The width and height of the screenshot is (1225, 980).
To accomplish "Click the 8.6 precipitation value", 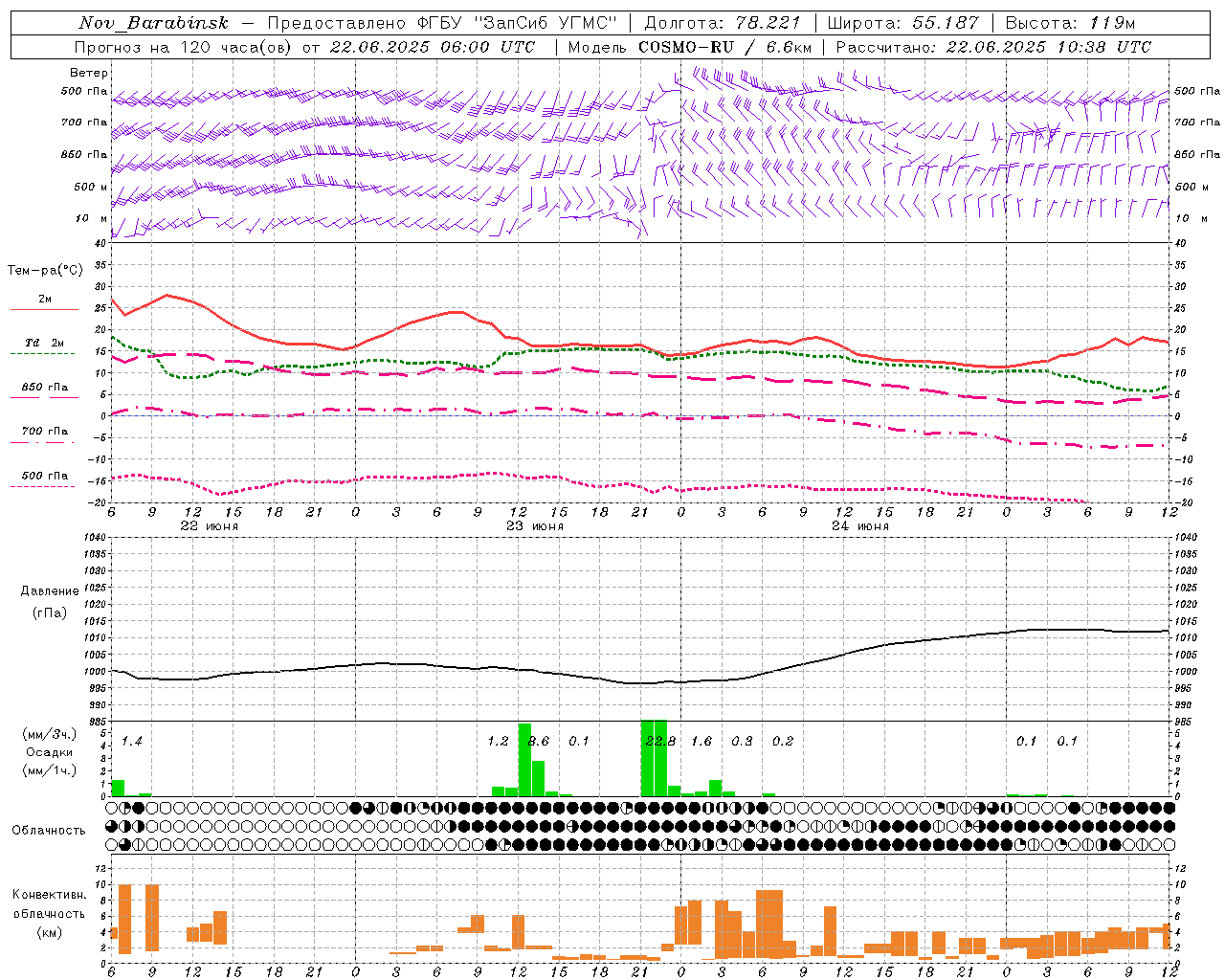I will coord(539,741).
